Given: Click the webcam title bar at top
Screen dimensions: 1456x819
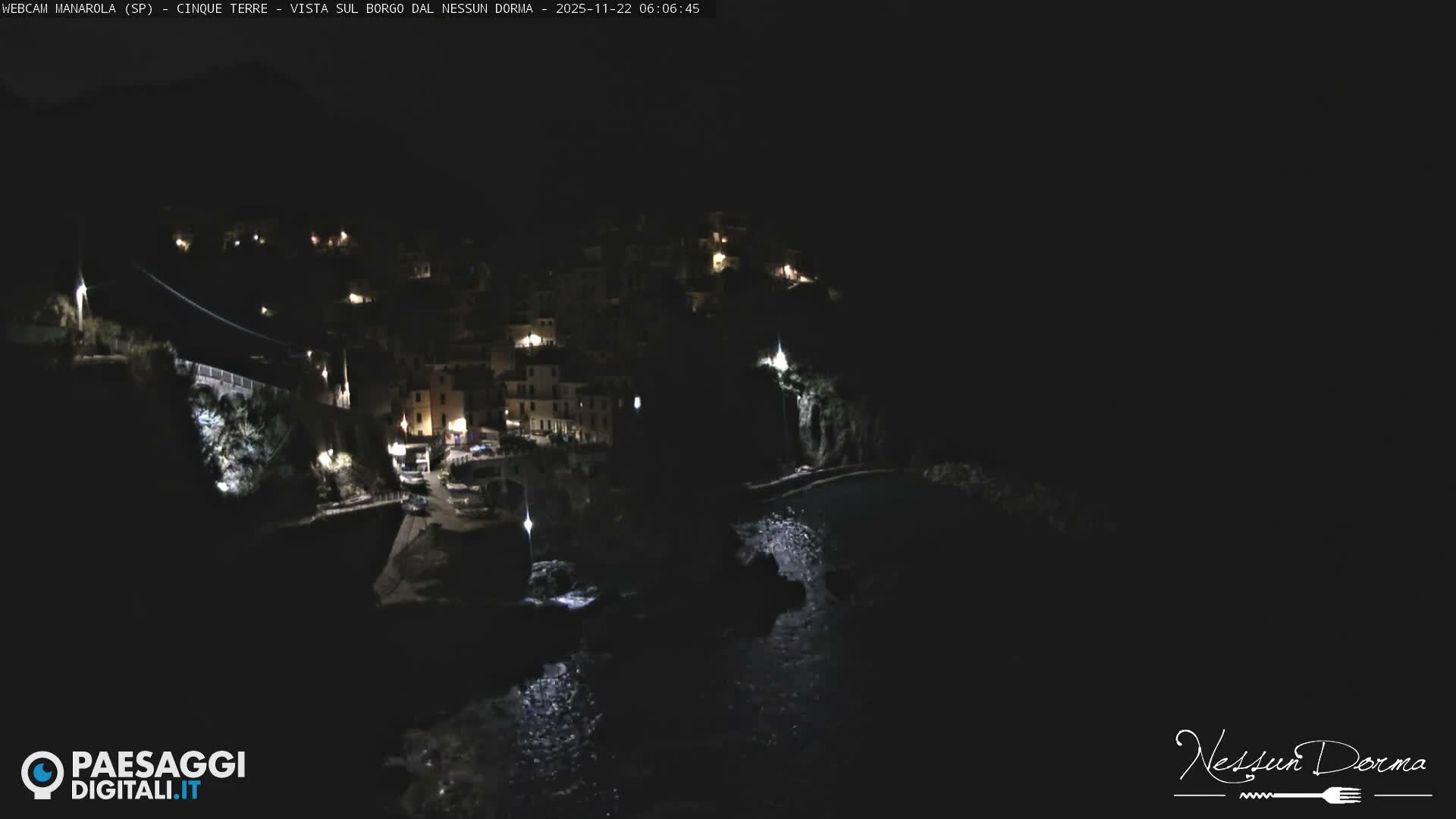Looking at the screenshot, I should (356, 10).
